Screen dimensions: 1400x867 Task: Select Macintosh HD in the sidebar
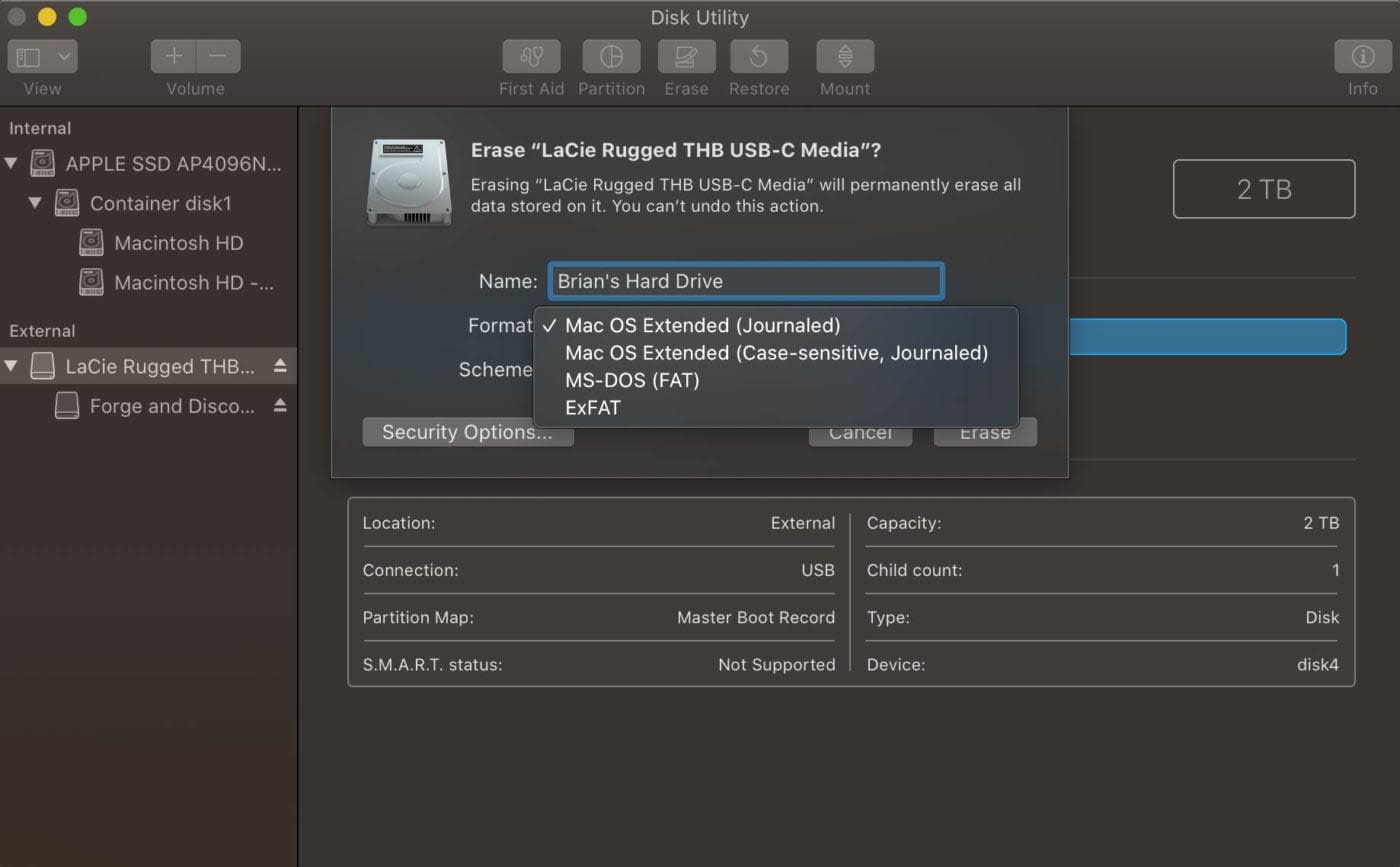176,242
